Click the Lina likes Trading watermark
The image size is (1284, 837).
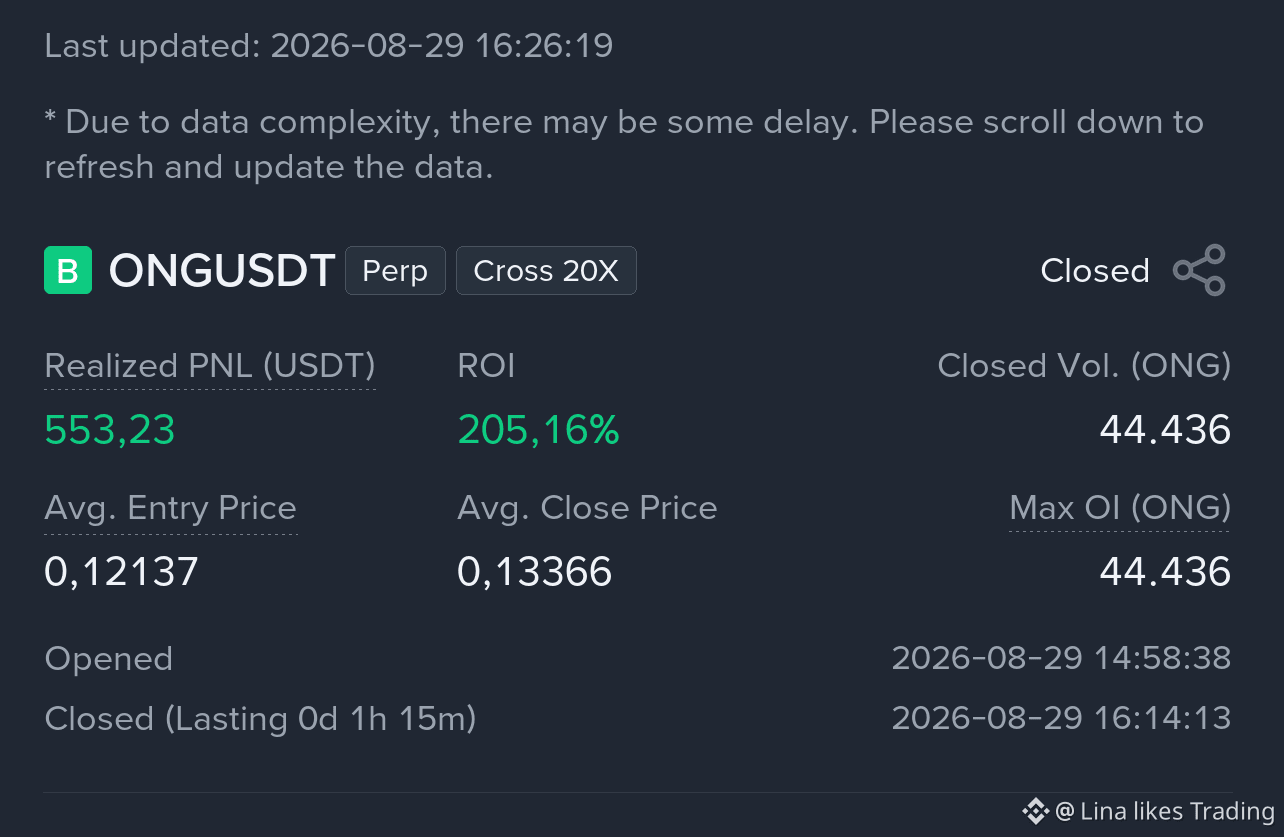coord(1165,811)
